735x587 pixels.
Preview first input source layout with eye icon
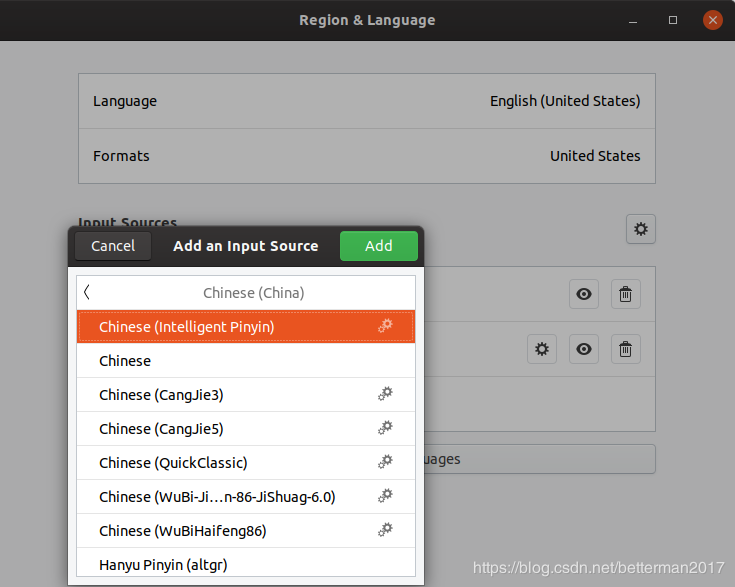[584, 294]
